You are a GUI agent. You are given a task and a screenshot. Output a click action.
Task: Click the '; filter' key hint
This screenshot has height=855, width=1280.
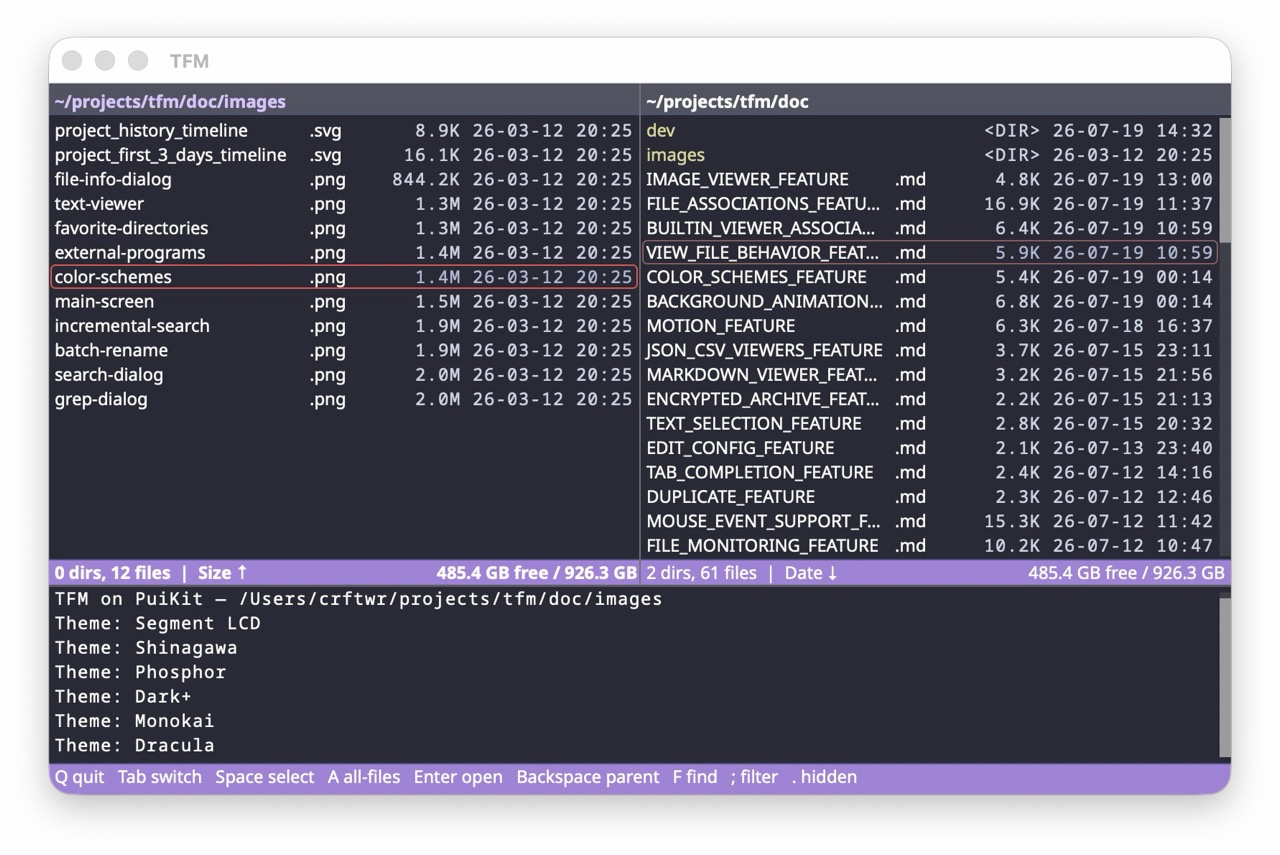tap(754, 777)
